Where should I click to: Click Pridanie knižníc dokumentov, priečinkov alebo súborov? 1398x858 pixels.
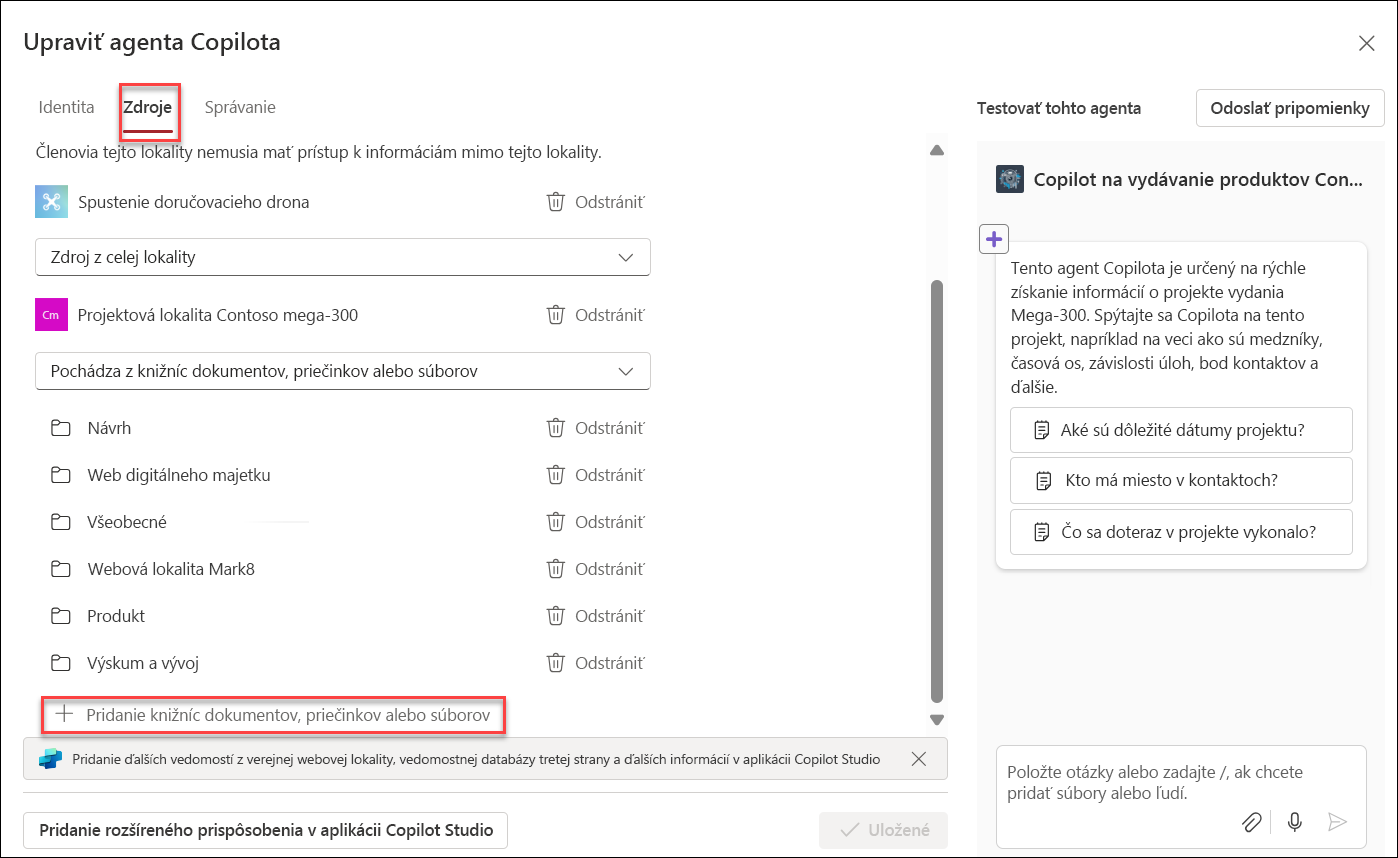point(273,715)
